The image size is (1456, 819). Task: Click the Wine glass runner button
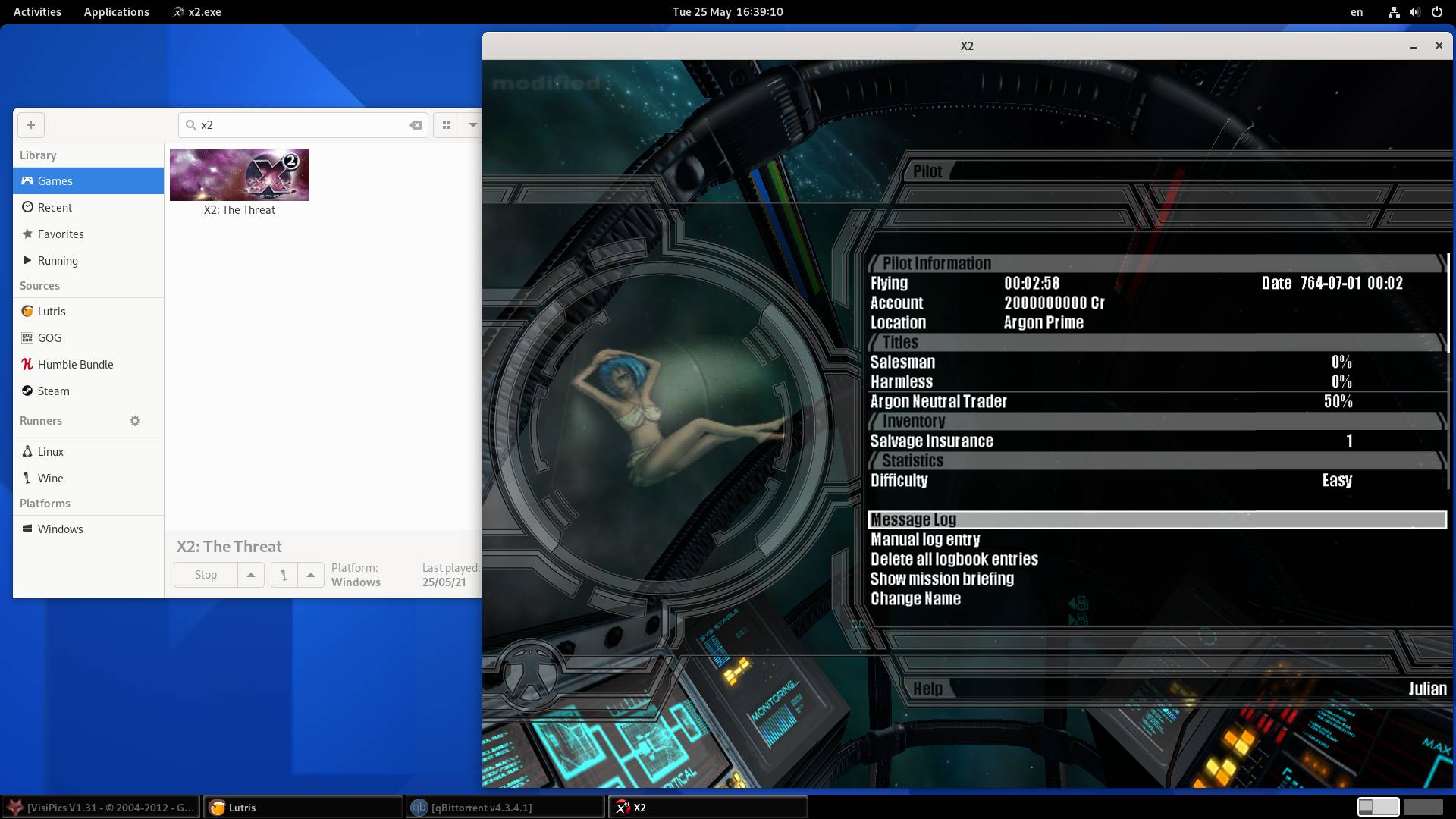284,575
